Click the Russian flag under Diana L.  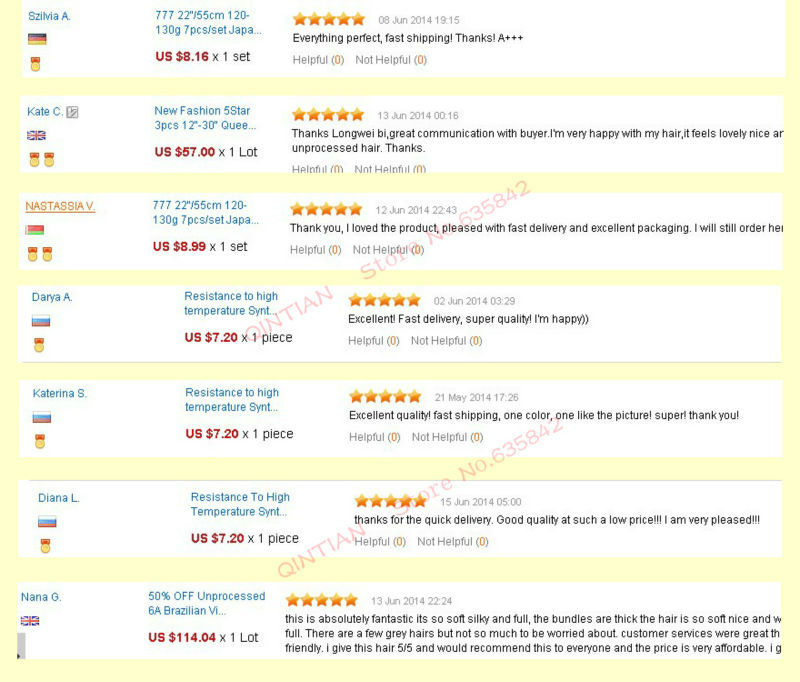(47, 521)
